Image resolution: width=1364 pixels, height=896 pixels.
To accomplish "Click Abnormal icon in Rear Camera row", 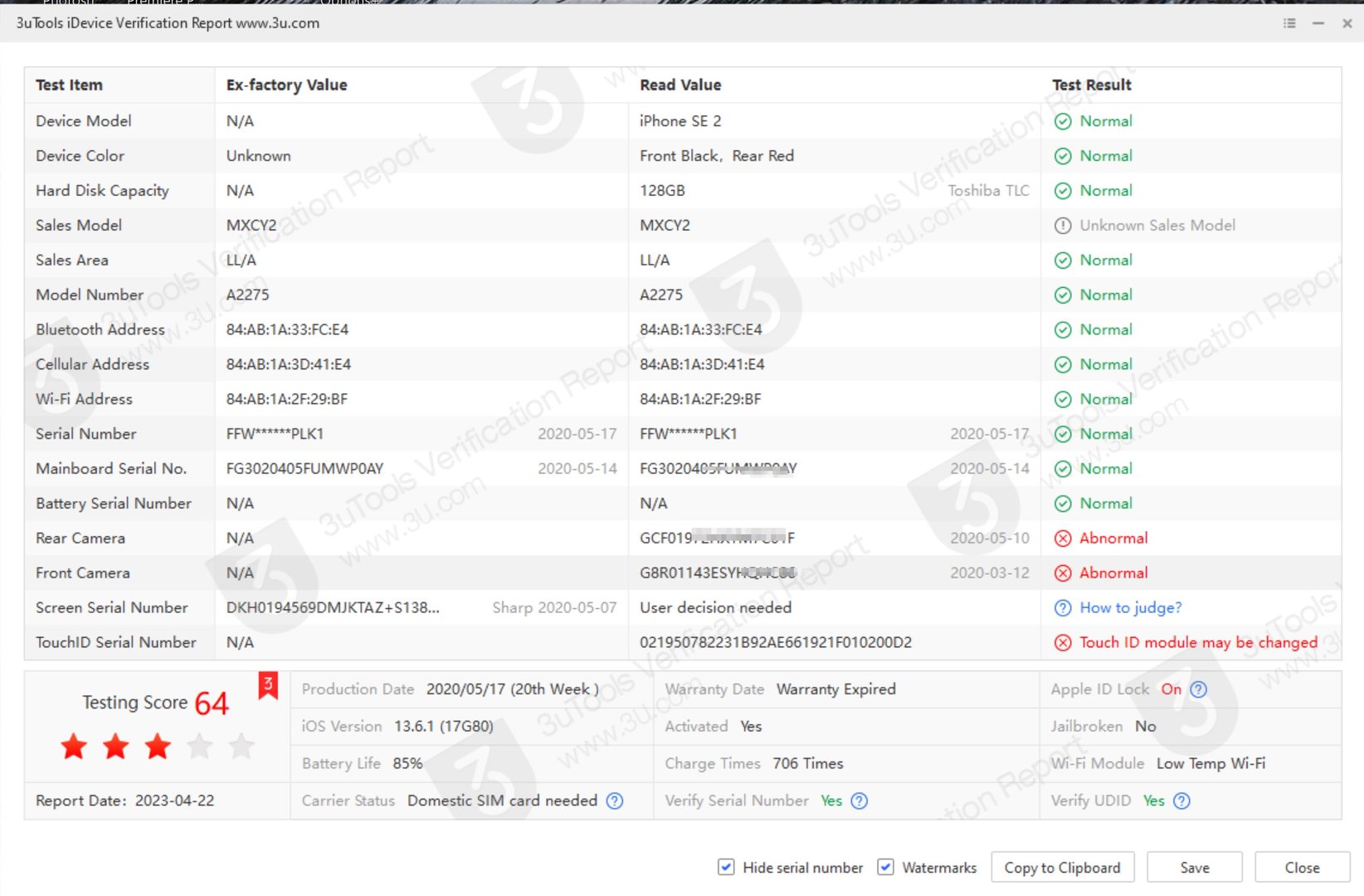I will click(x=1063, y=538).
